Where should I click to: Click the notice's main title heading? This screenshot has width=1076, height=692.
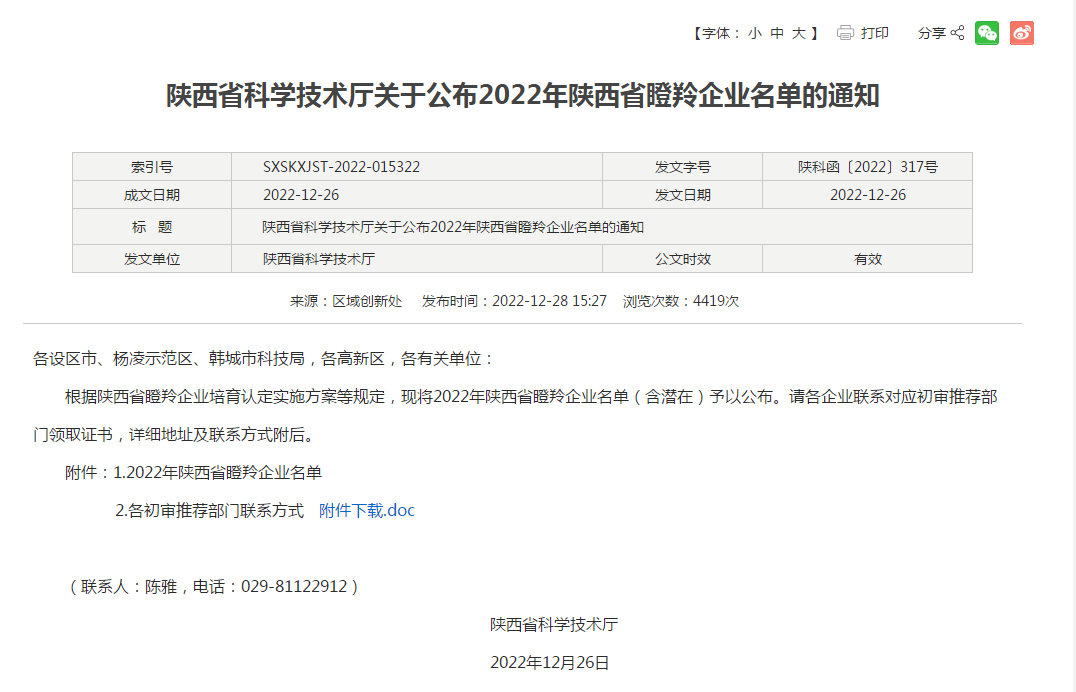pyautogui.click(x=523, y=96)
